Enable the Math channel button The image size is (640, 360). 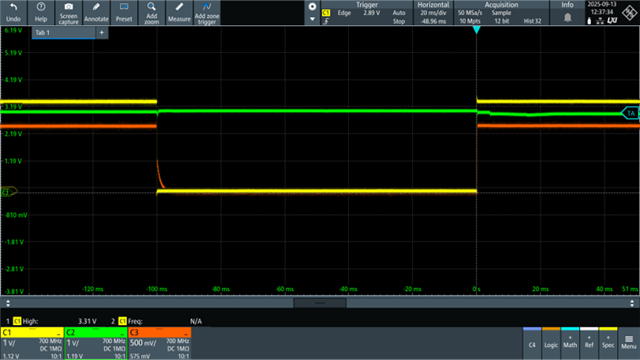tap(570, 343)
